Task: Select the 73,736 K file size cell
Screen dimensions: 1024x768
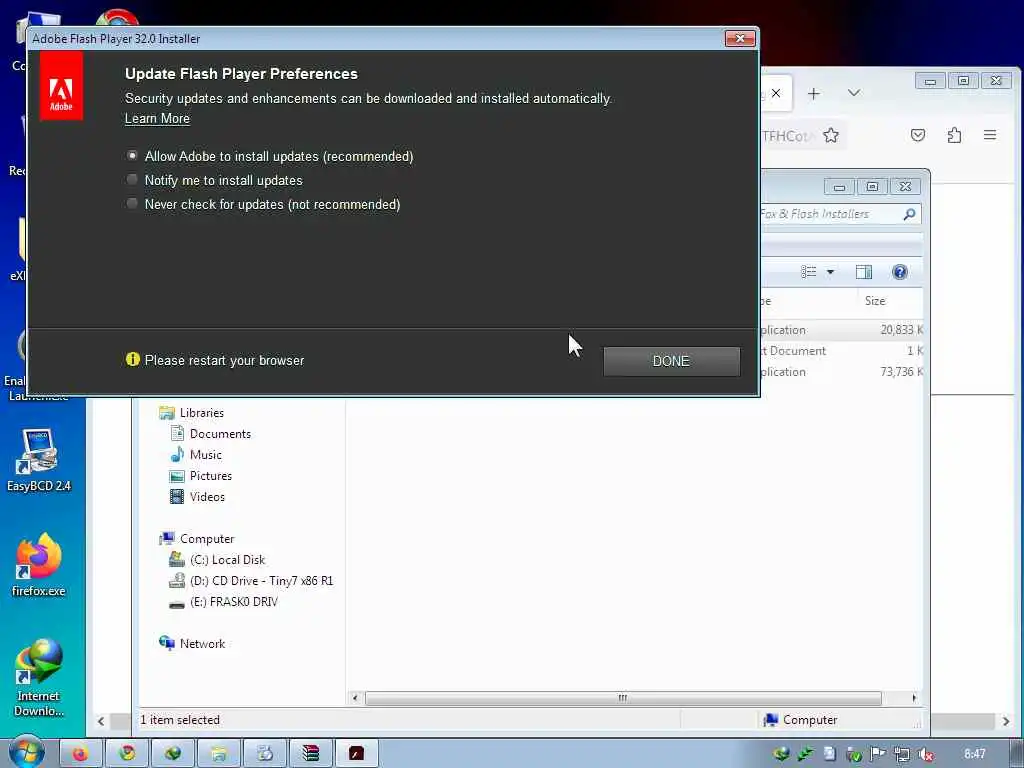Action: click(x=901, y=372)
